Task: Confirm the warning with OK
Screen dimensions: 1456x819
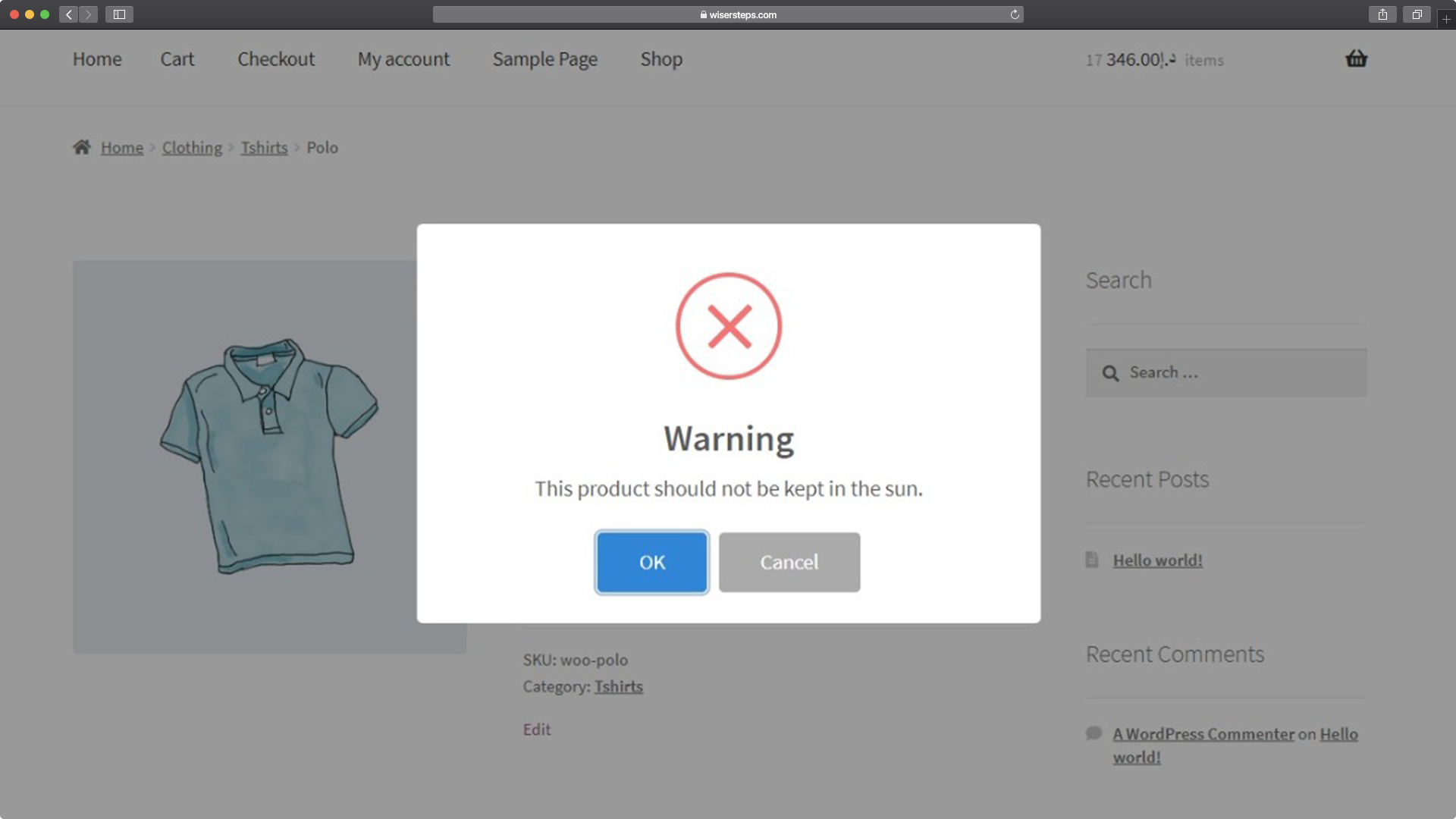Action: (x=651, y=562)
